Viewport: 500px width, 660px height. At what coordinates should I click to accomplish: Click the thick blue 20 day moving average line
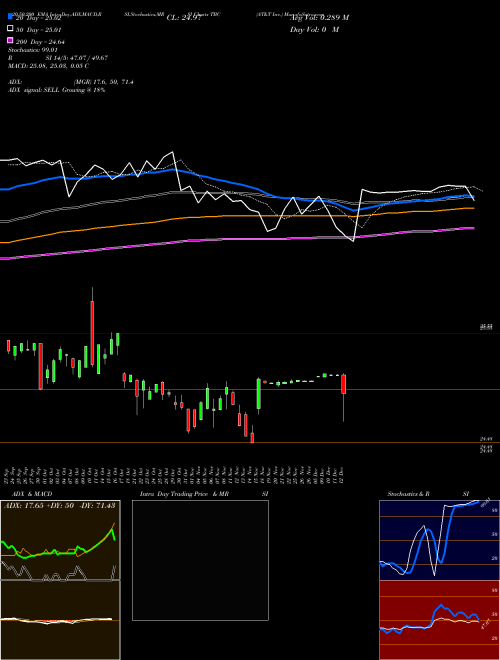(236, 184)
